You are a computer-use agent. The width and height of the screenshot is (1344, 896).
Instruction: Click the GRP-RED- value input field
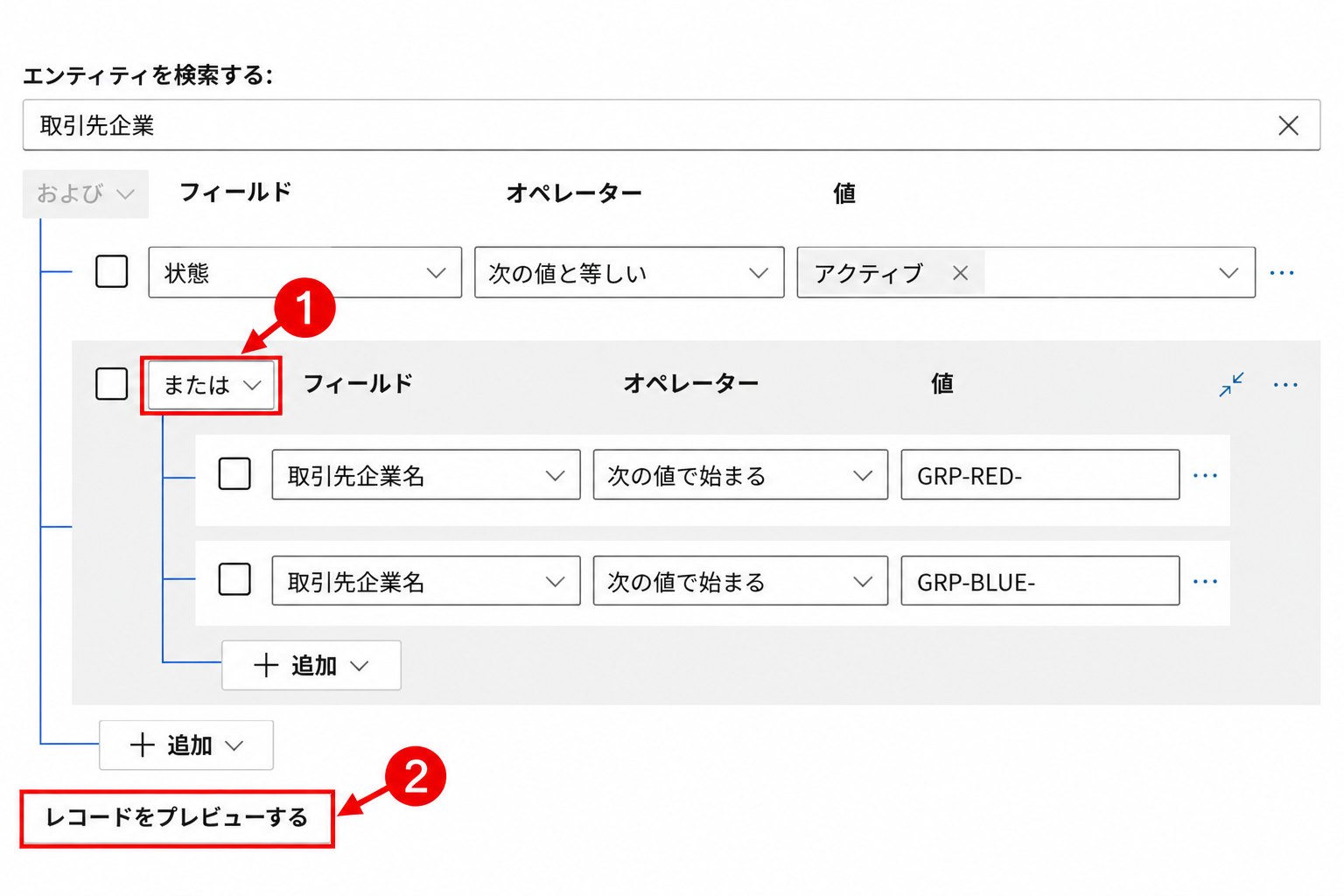(1040, 474)
